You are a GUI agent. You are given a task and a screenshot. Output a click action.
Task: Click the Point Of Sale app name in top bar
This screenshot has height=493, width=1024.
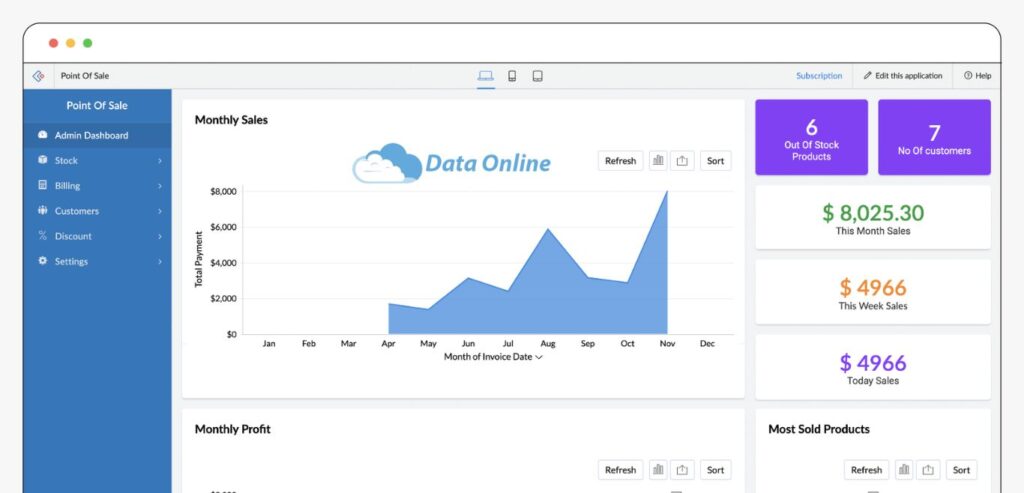[85, 76]
